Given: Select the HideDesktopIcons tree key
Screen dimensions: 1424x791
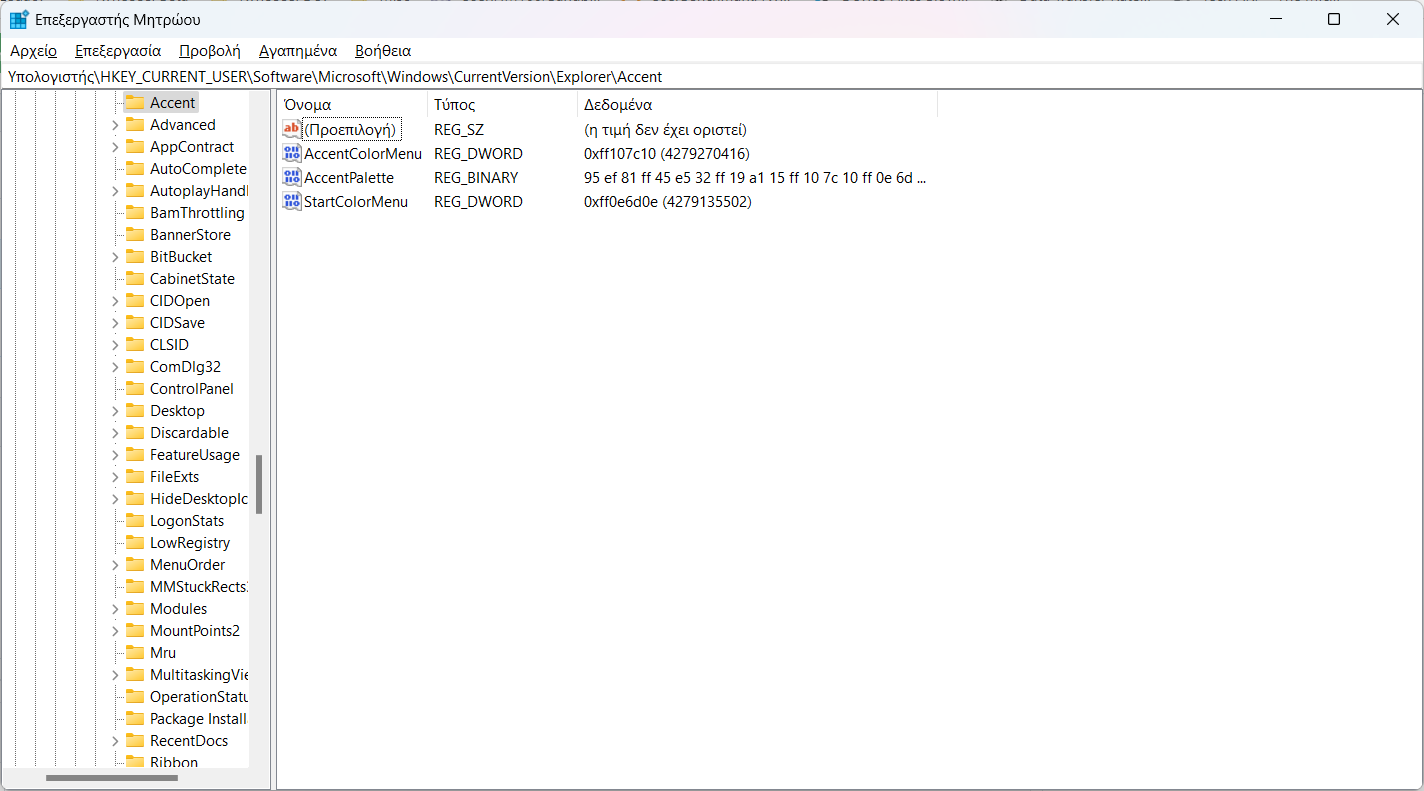Looking at the screenshot, I should coord(198,499).
